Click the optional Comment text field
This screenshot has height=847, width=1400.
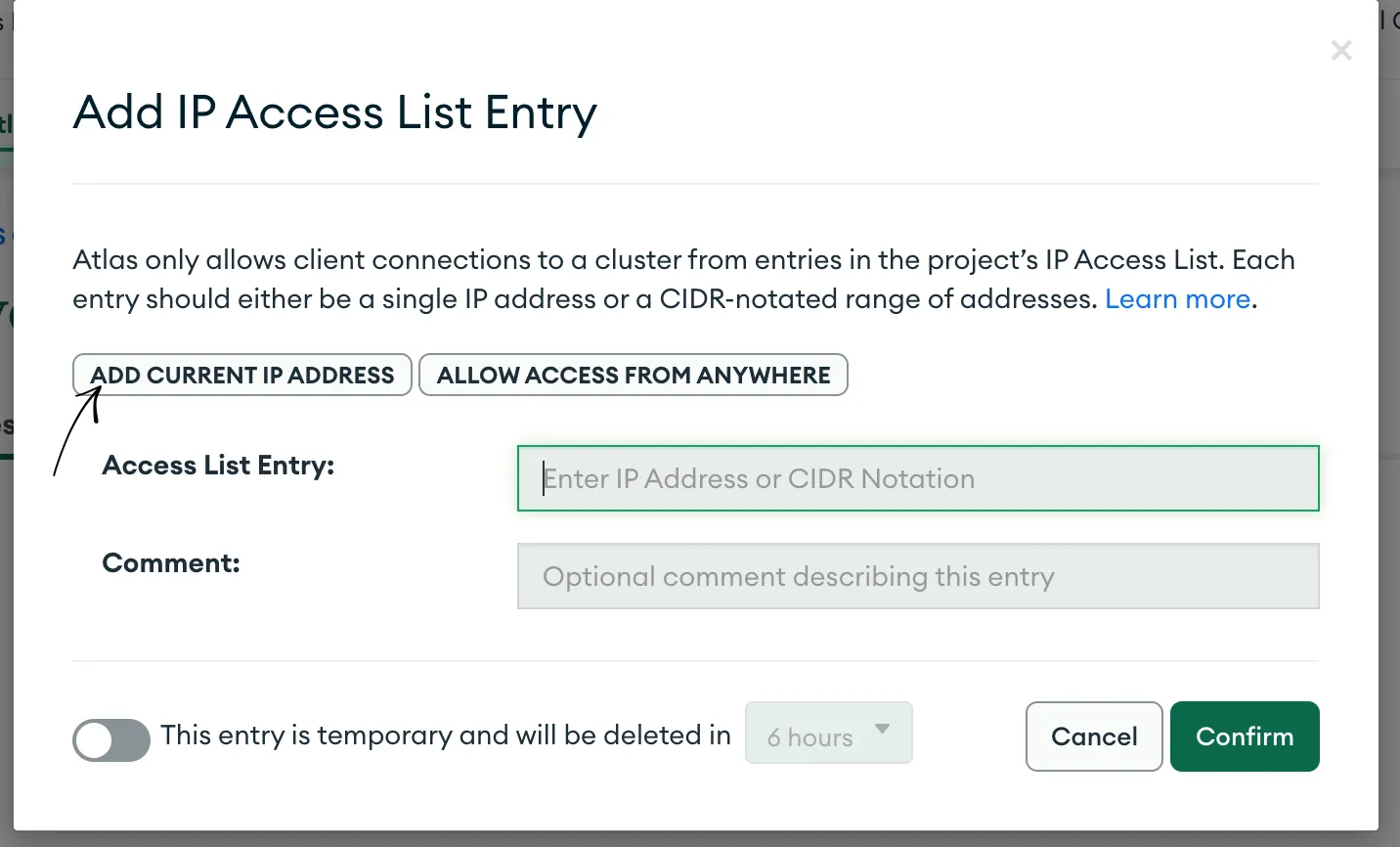(x=917, y=576)
